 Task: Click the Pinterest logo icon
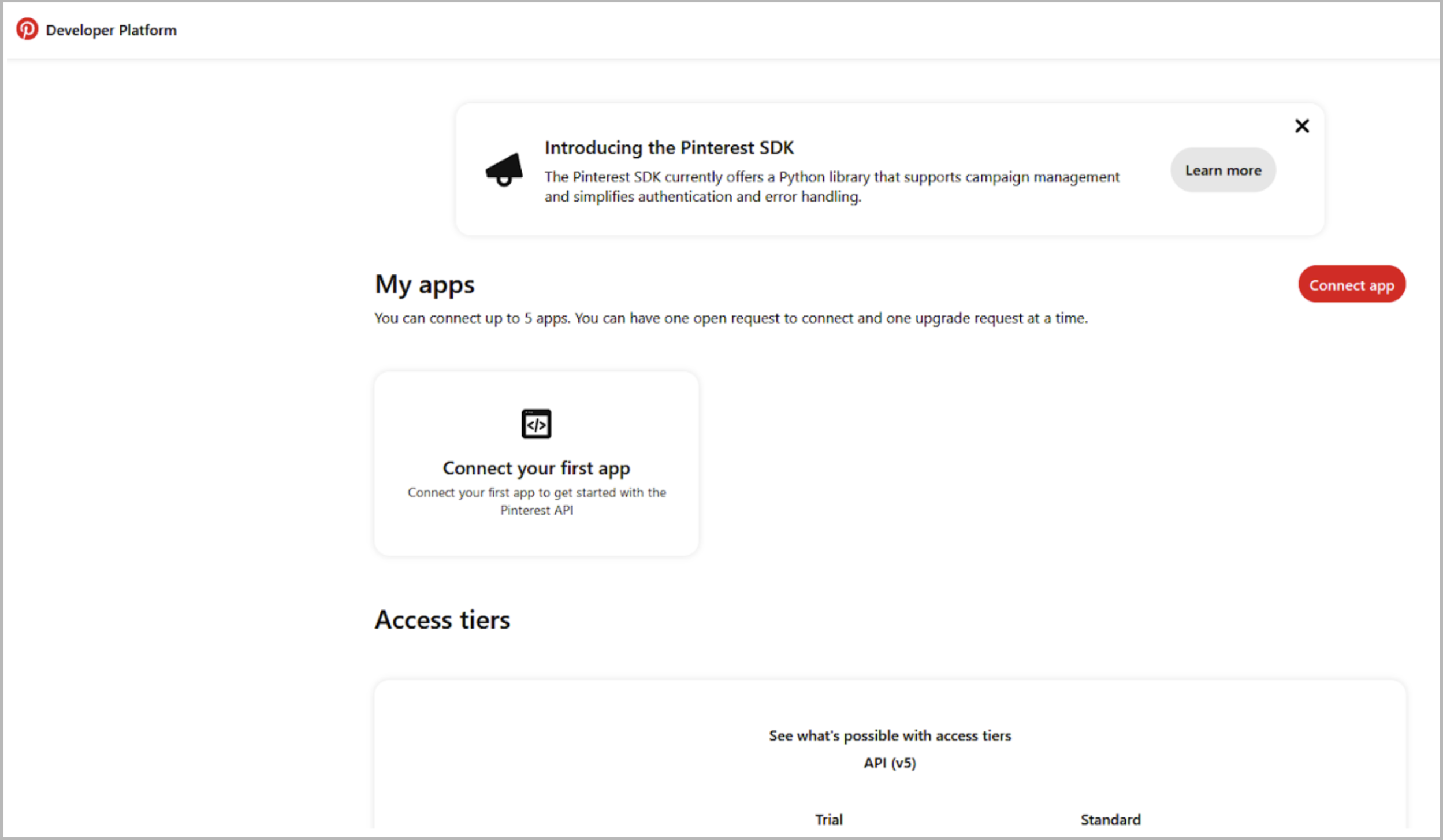pos(27,29)
